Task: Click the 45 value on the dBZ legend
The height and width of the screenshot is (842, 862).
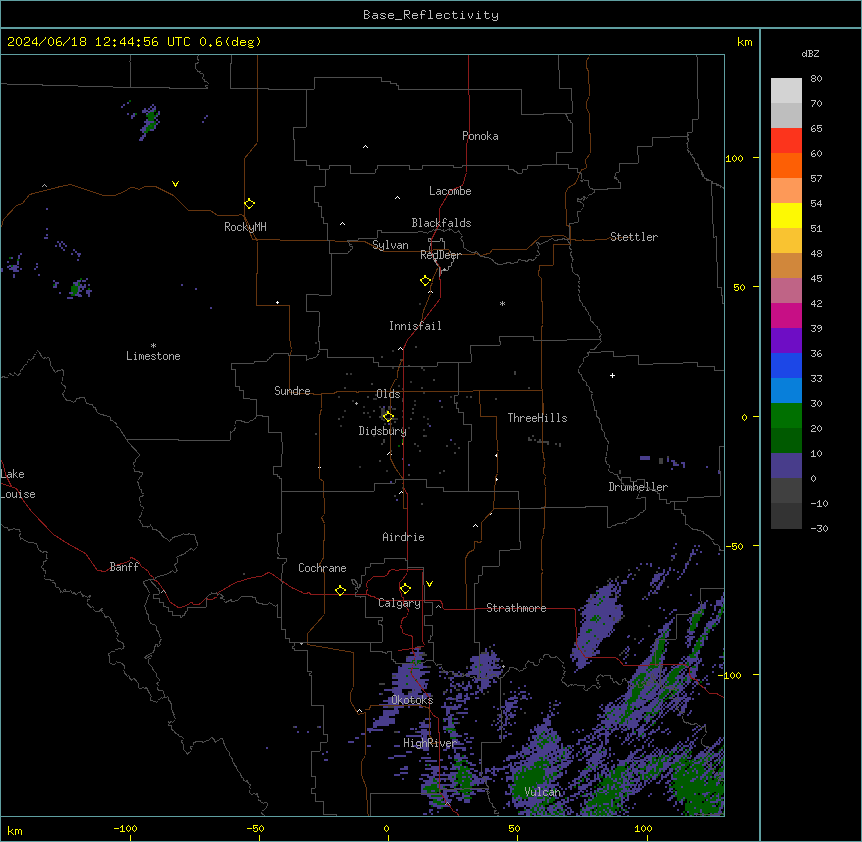Action: (x=816, y=279)
